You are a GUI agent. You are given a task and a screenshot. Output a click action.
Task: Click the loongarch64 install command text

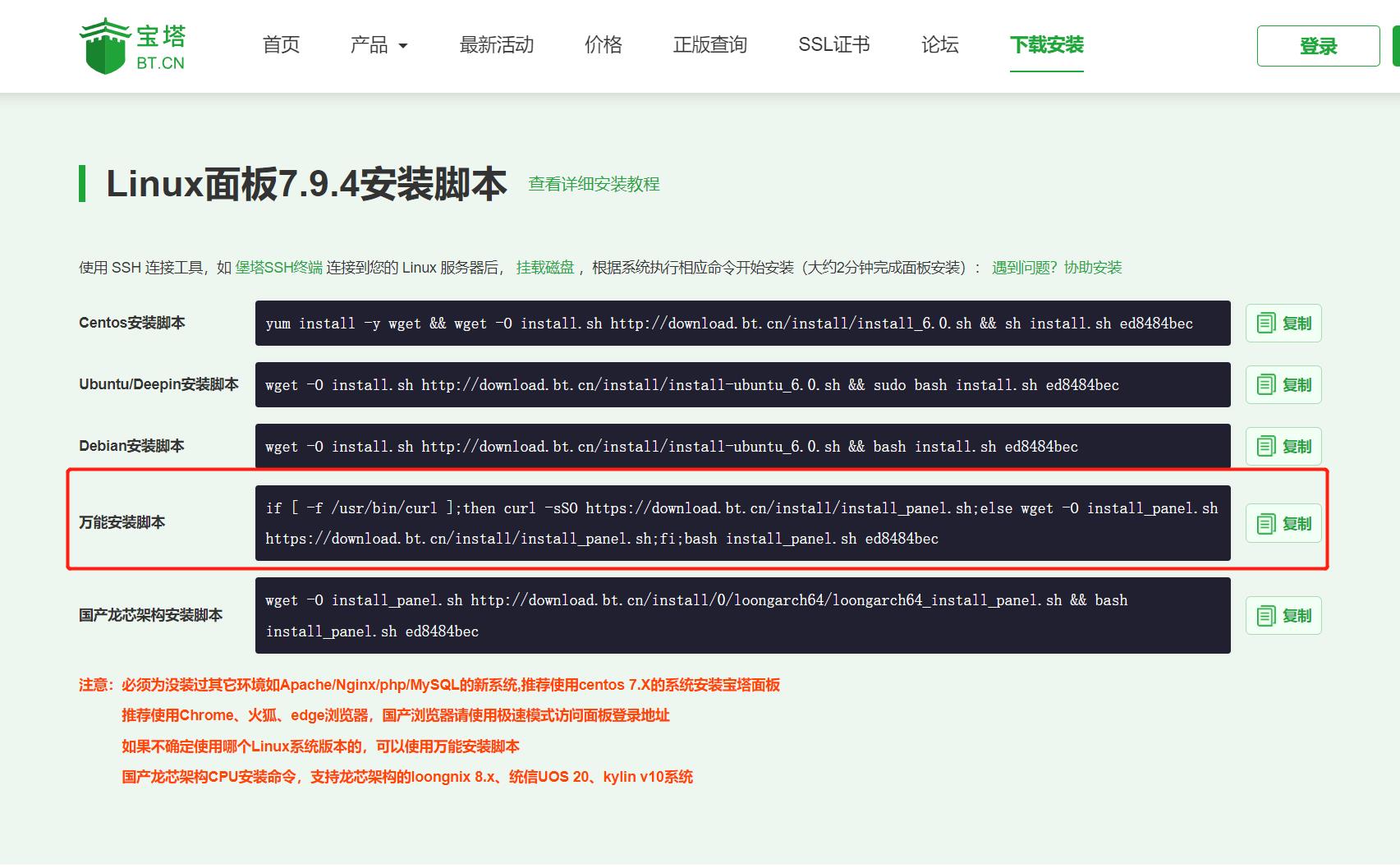[696, 616]
